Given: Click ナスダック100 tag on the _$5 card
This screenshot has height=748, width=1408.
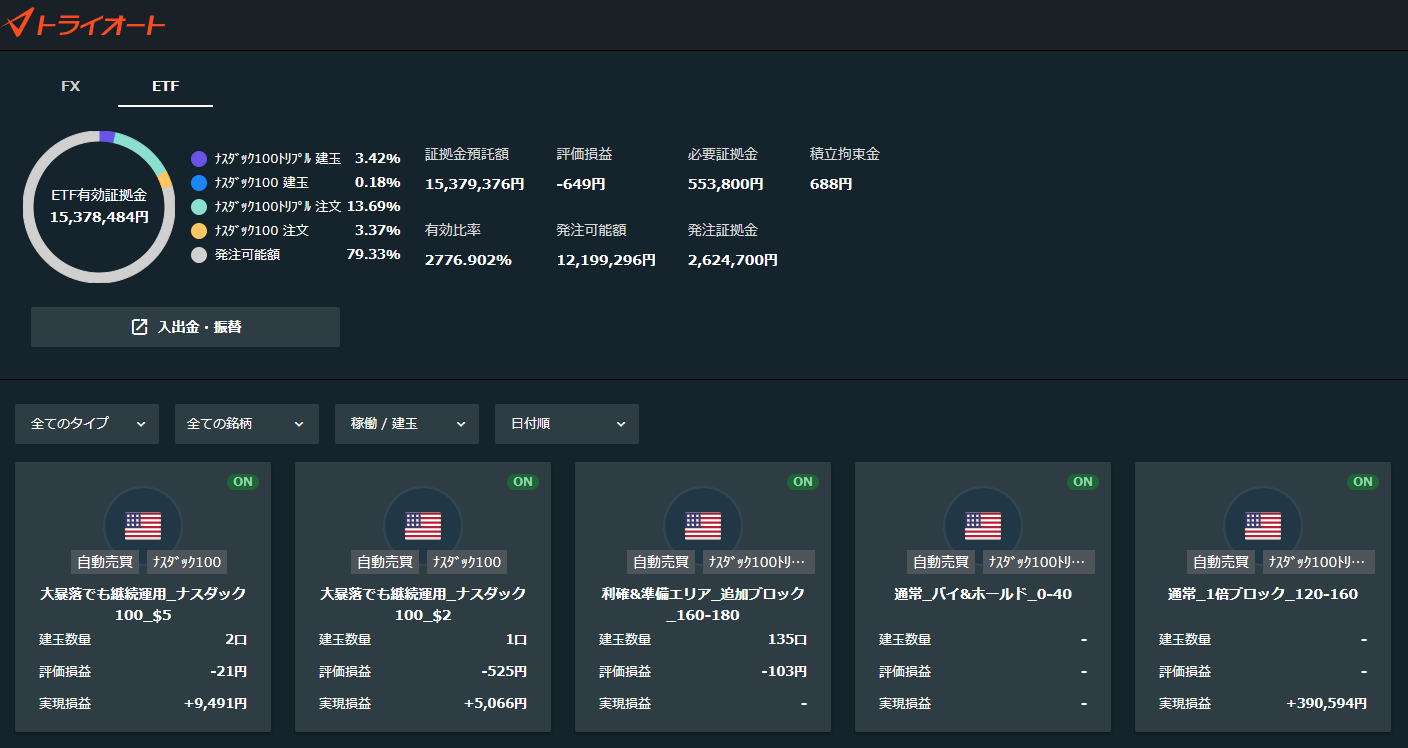Looking at the screenshot, I should 187,562.
